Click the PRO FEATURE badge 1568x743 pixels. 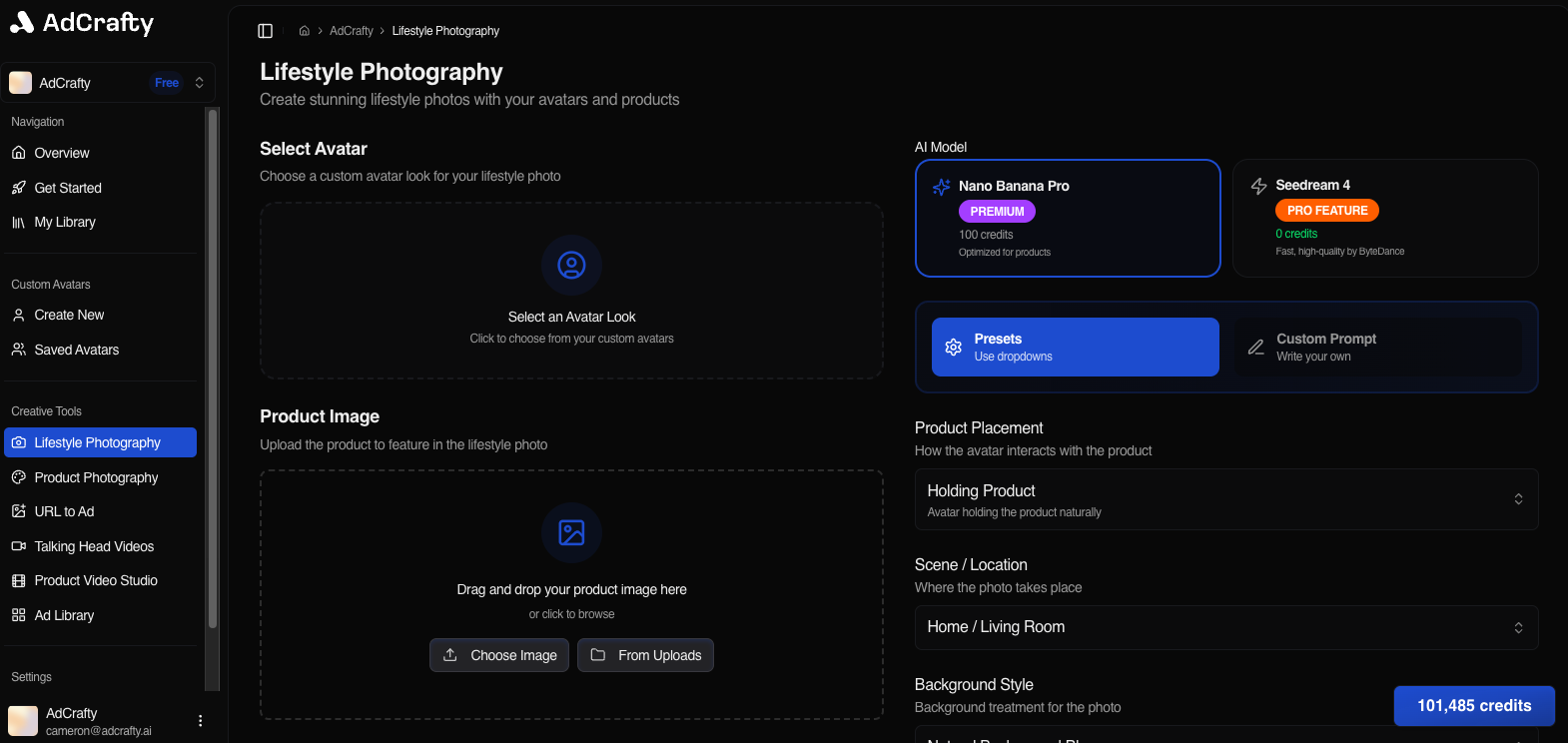click(x=1327, y=211)
